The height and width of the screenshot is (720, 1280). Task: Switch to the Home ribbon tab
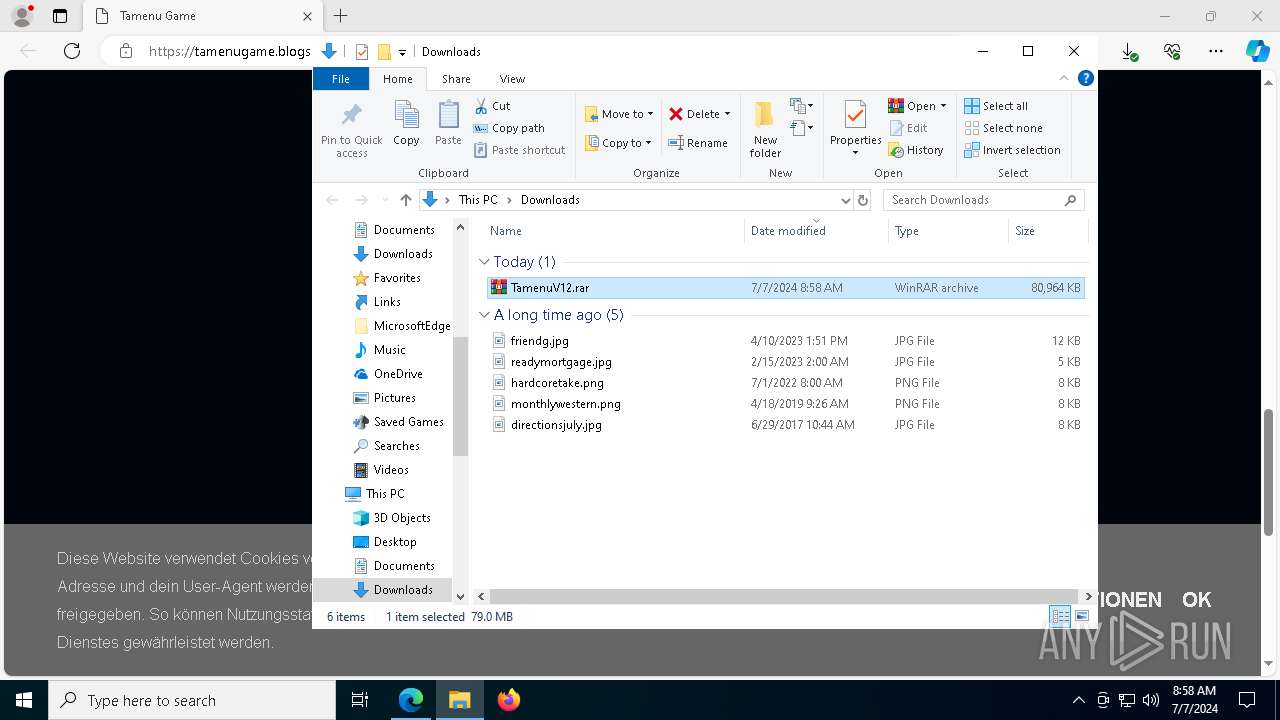(x=398, y=79)
